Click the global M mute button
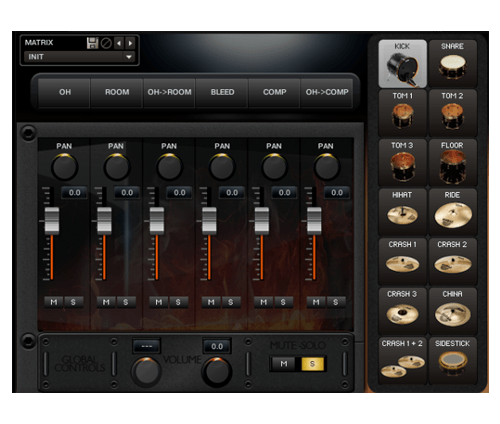Viewport: 500px width, 424px height. tap(284, 364)
